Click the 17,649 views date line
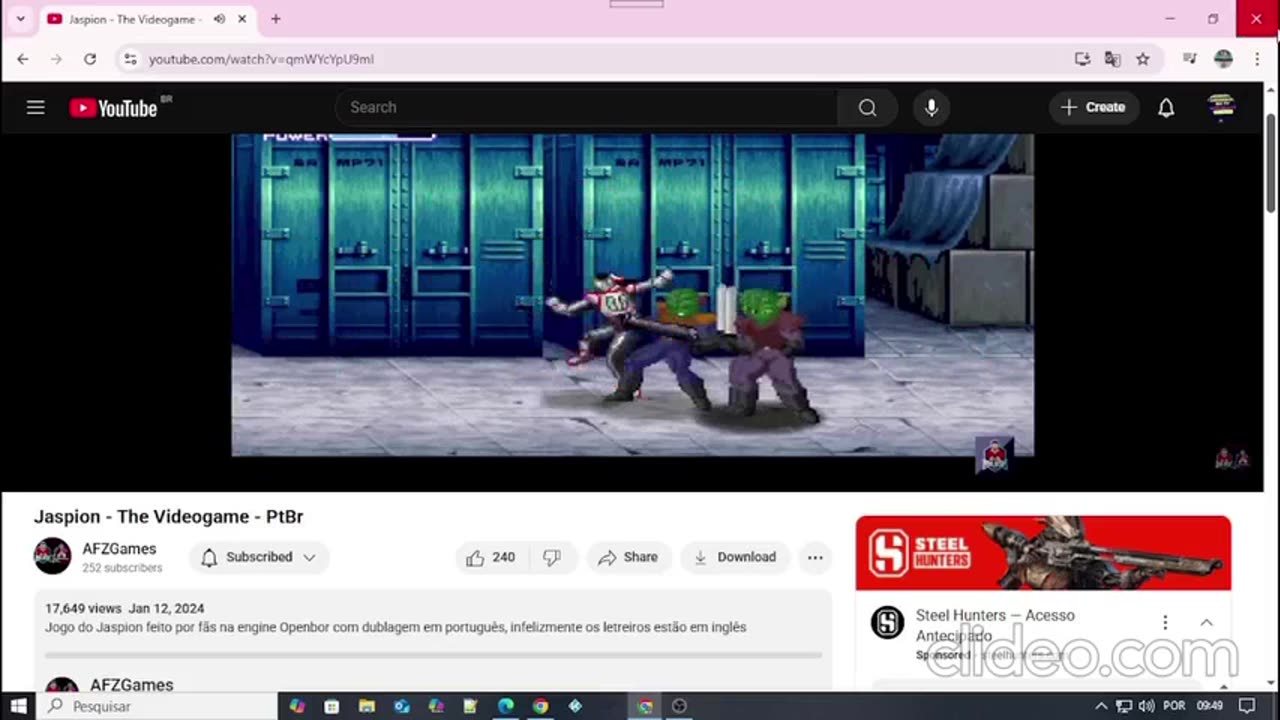Image resolution: width=1280 pixels, height=720 pixels. click(124, 608)
